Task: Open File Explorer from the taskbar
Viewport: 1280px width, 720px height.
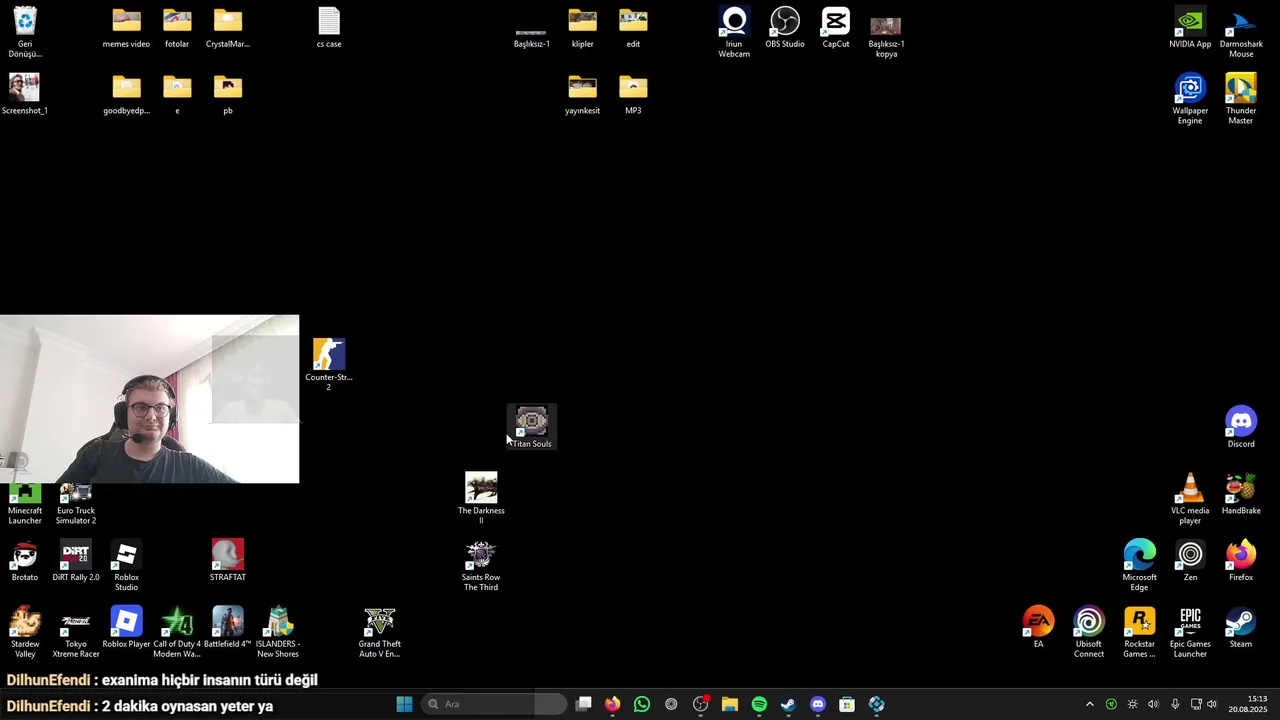Action: point(730,704)
